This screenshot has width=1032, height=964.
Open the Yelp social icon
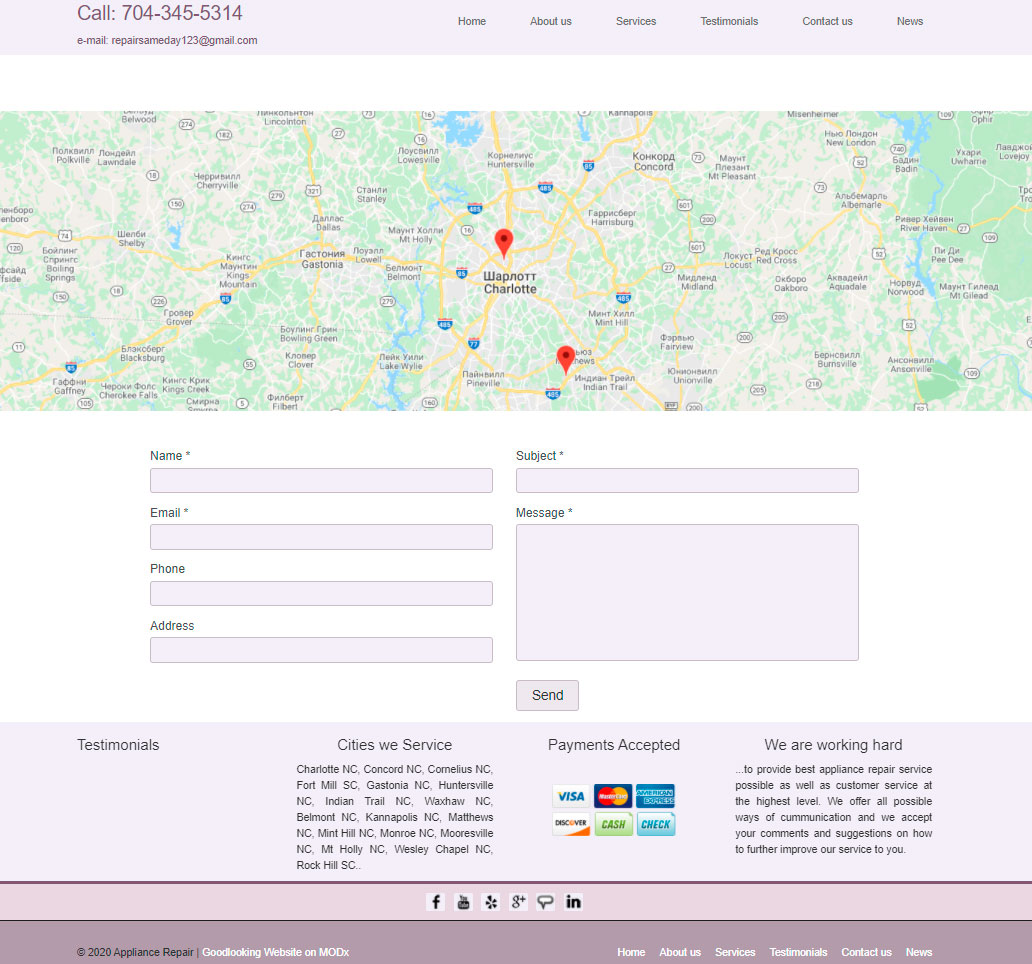491,901
